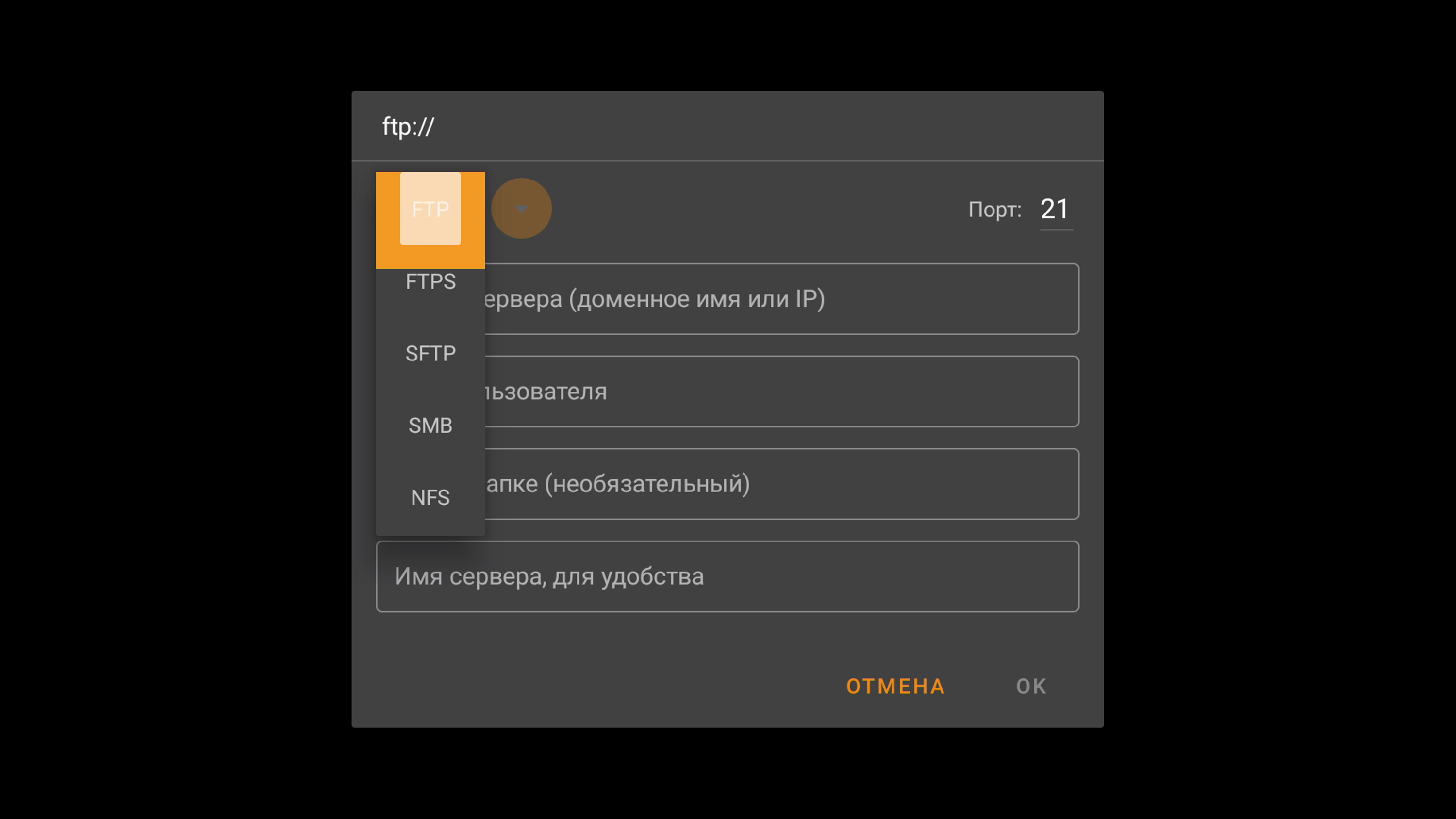Screen dimensions: 1456x819
Task: Click the 'Имя сервера, для удобства' field
Action: (x=727, y=576)
